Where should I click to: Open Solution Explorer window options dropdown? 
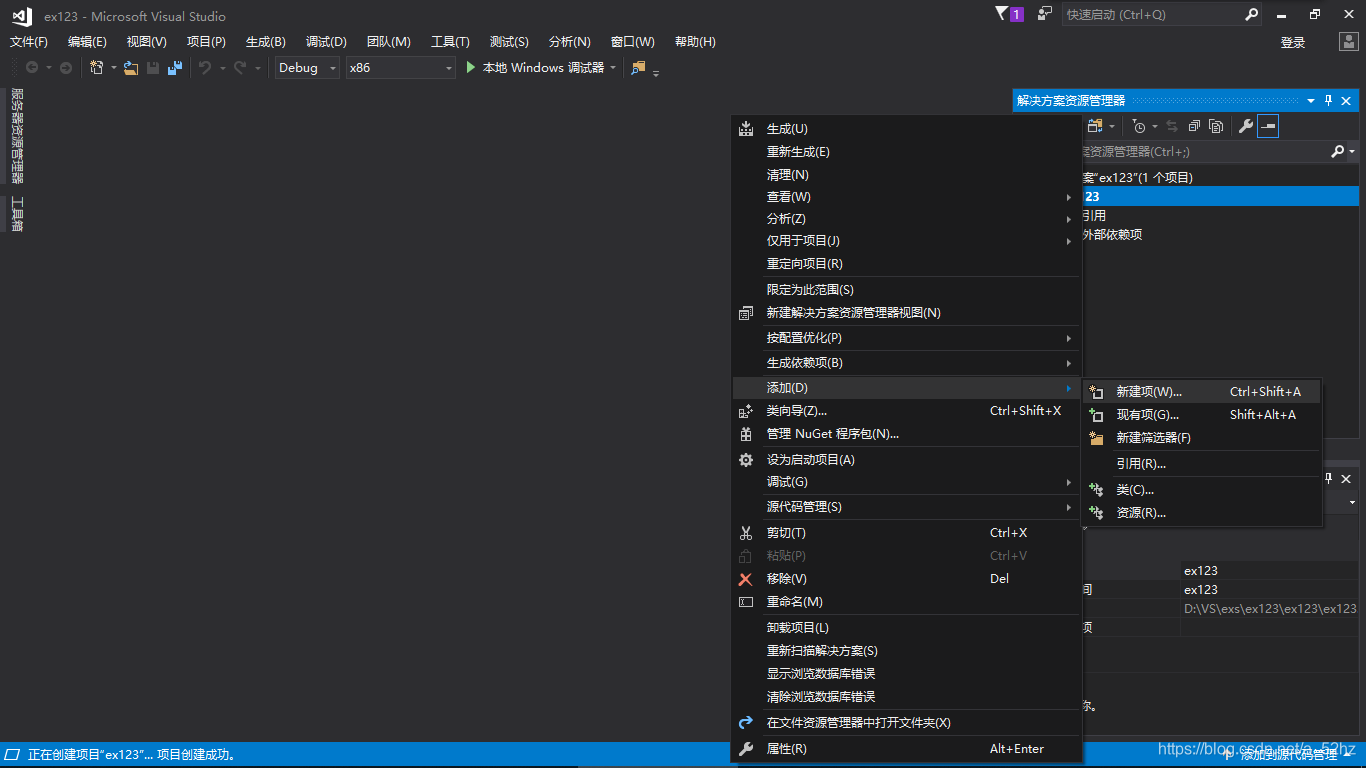1311,101
